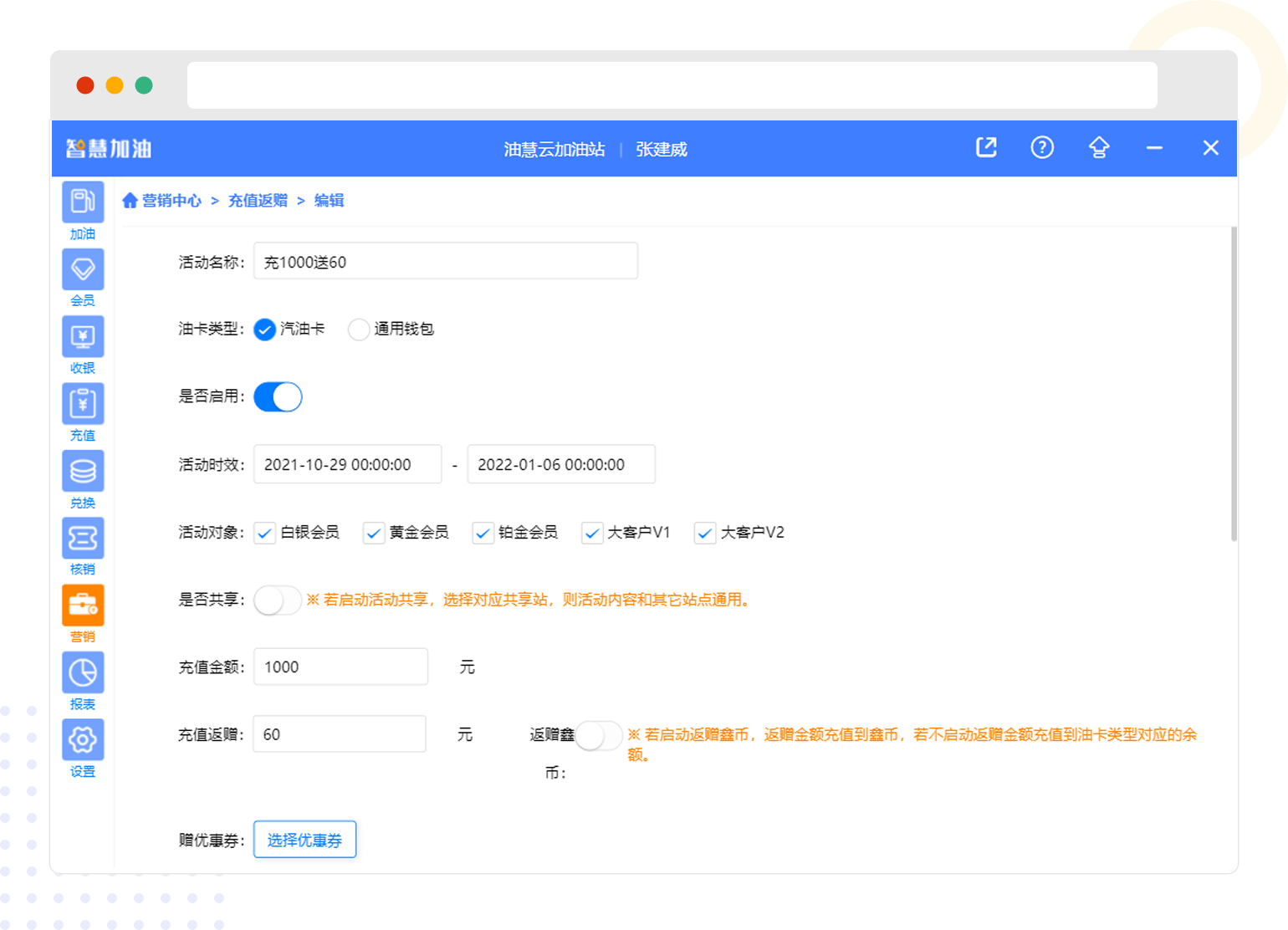Screen dimensions: 1288x930
Task: Click the vertical scrollbar of the form
Action: 1234,385
